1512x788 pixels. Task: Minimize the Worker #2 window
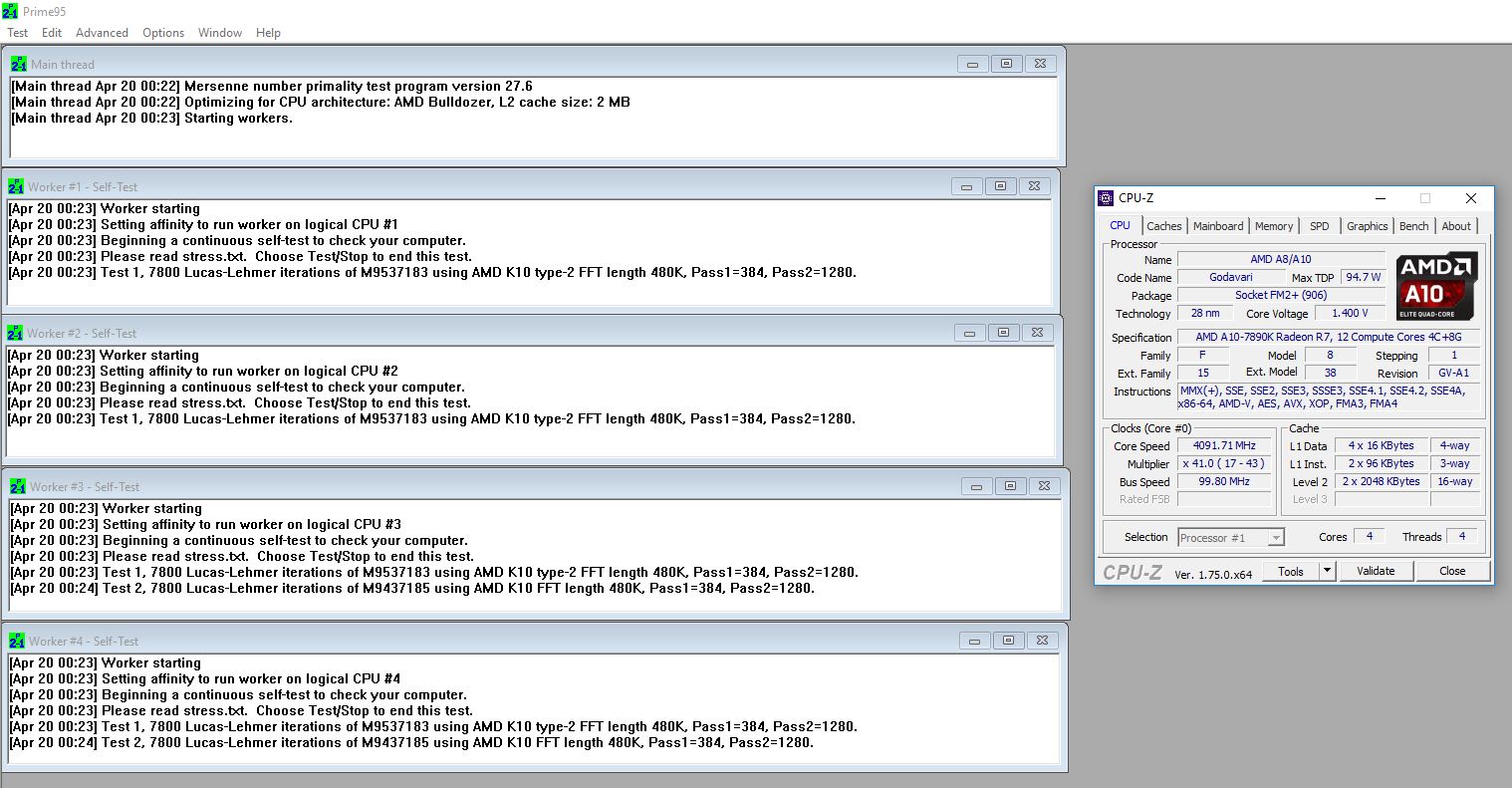point(969,333)
